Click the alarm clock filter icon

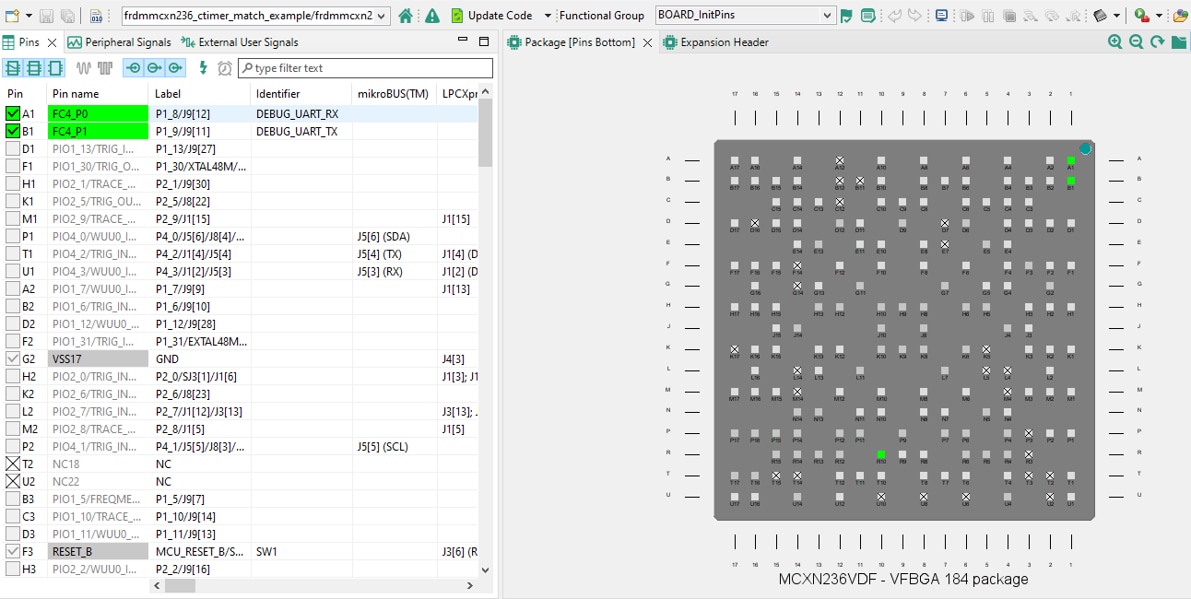pos(225,68)
